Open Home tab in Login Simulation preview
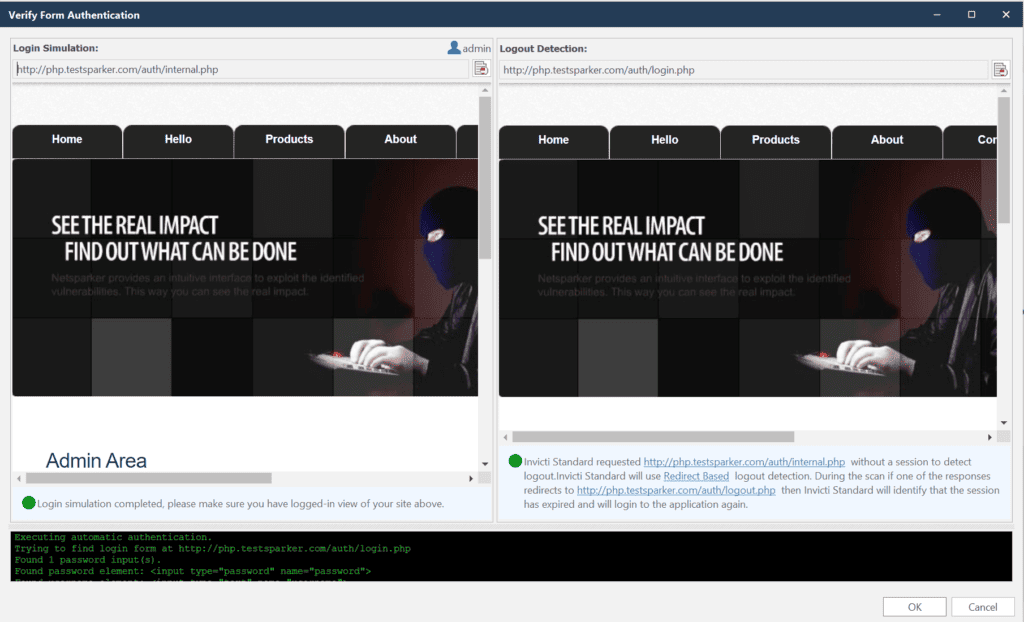 (67, 141)
